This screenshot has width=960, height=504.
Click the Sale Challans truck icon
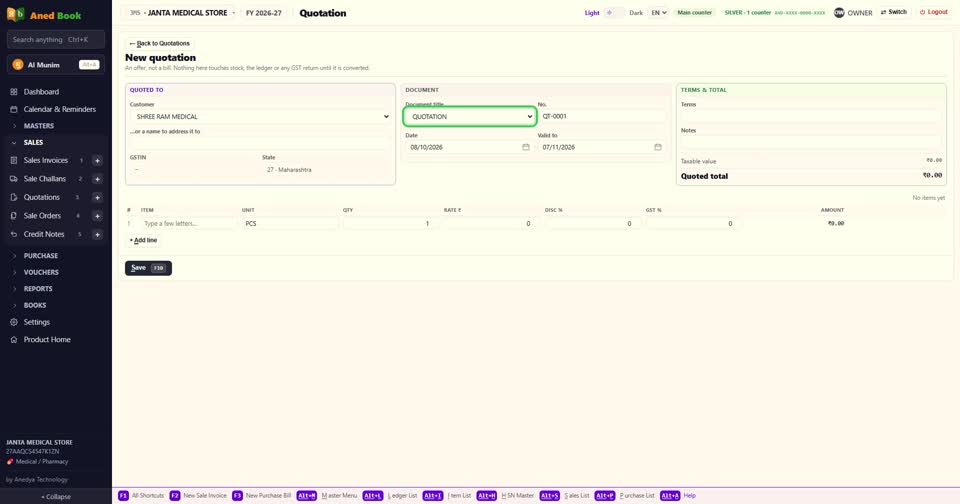pos(13,179)
